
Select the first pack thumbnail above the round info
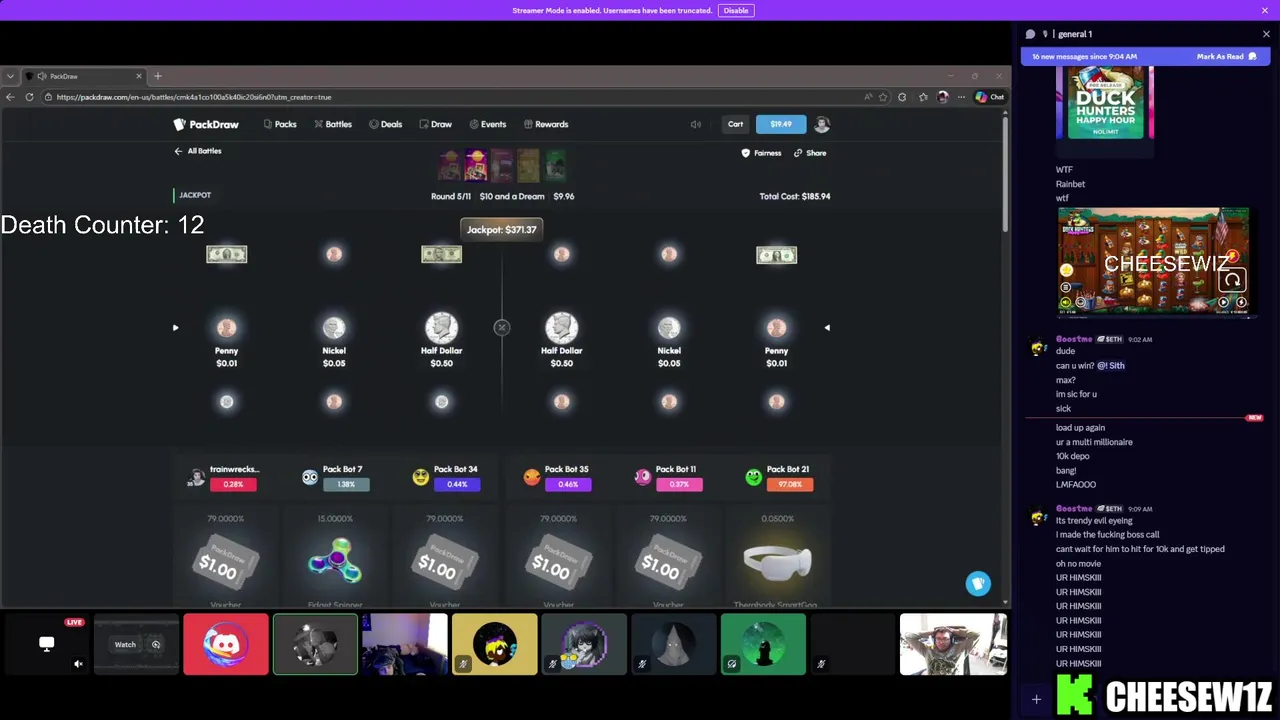tap(449, 164)
